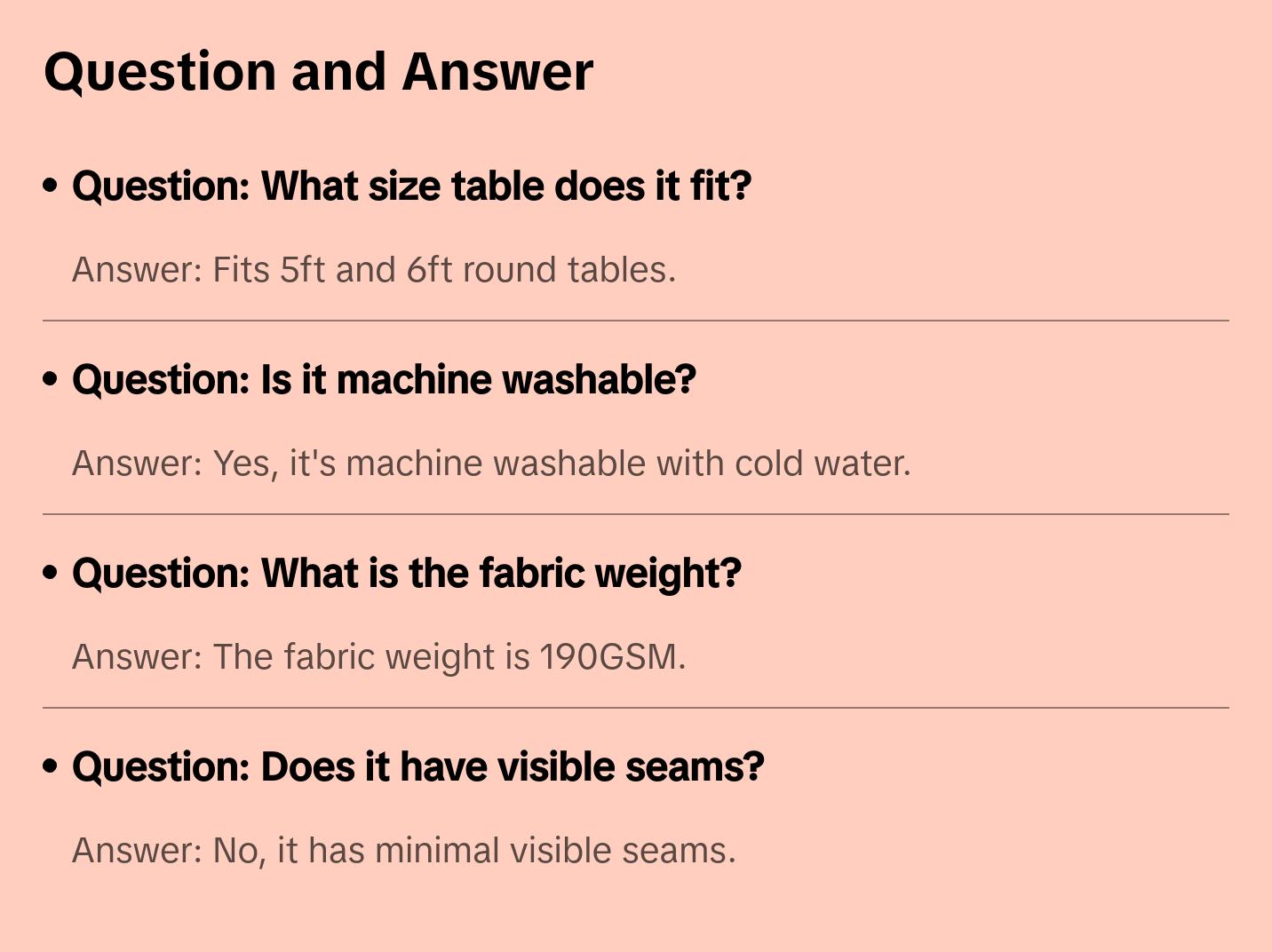Image resolution: width=1272 pixels, height=952 pixels.
Task: Click the word "Answer" in the page heading
Action: (497, 72)
